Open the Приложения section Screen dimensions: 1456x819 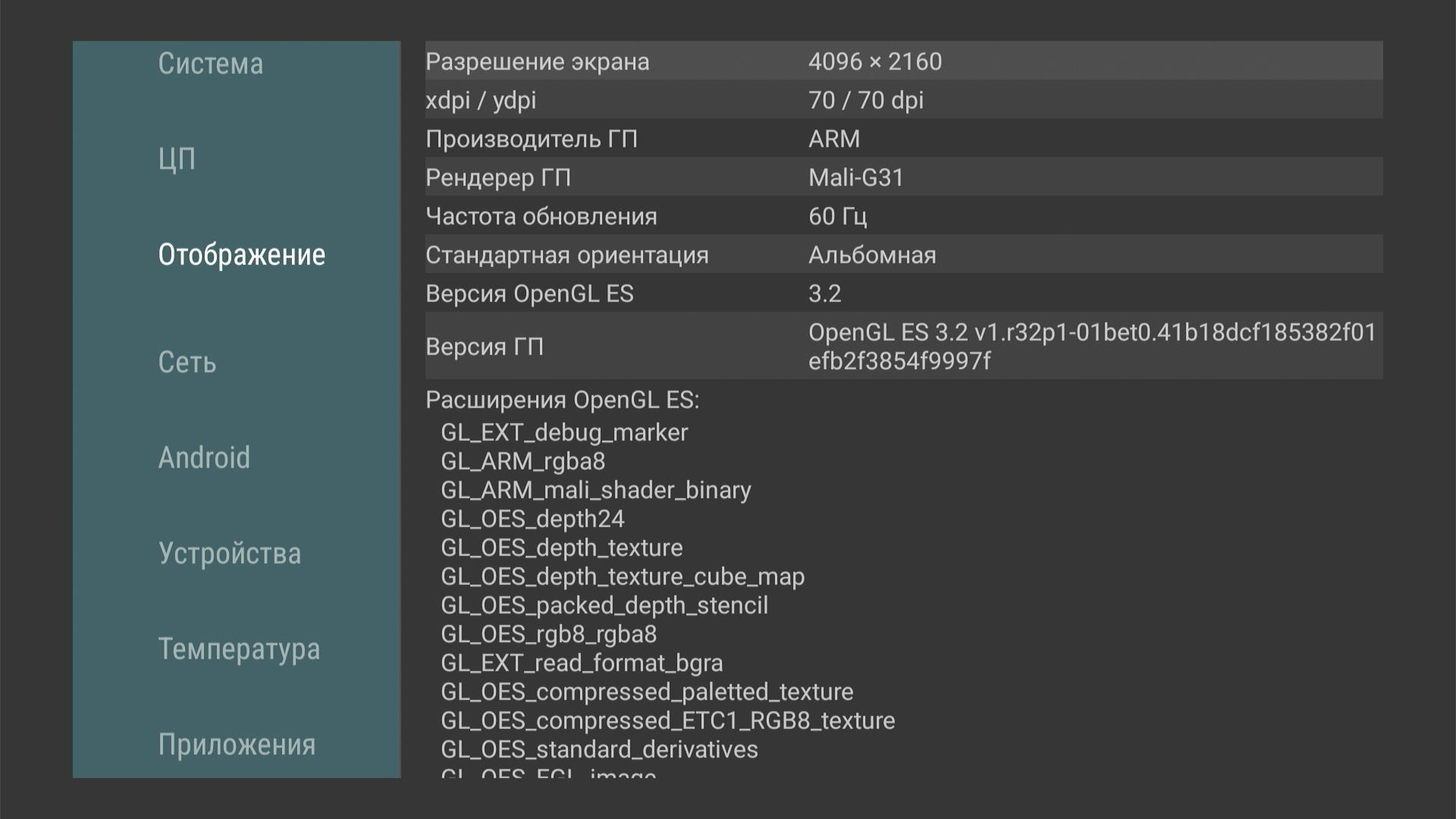(237, 745)
